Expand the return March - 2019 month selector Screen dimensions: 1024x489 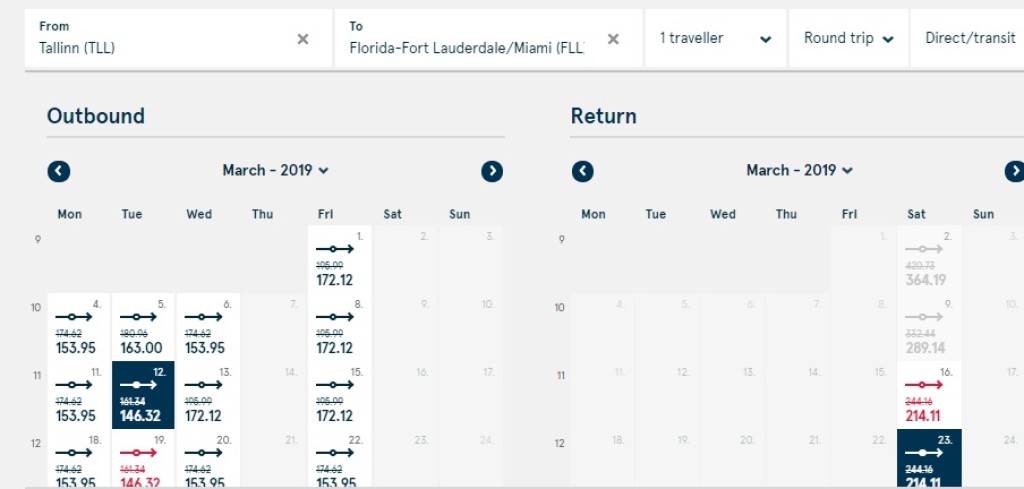point(800,171)
